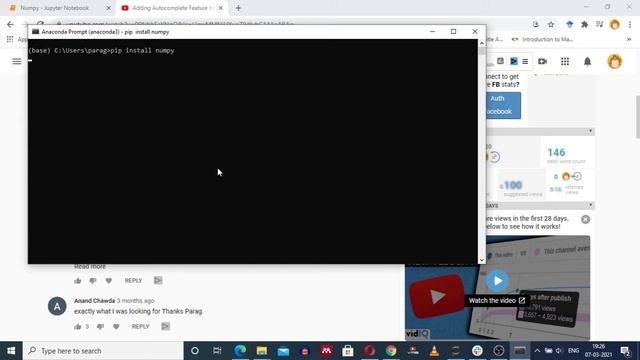The width and height of the screenshot is (640, 360).
Task: Switch to Adding Autocomplete Feature YouTube tab
Action: pos(172,8)
